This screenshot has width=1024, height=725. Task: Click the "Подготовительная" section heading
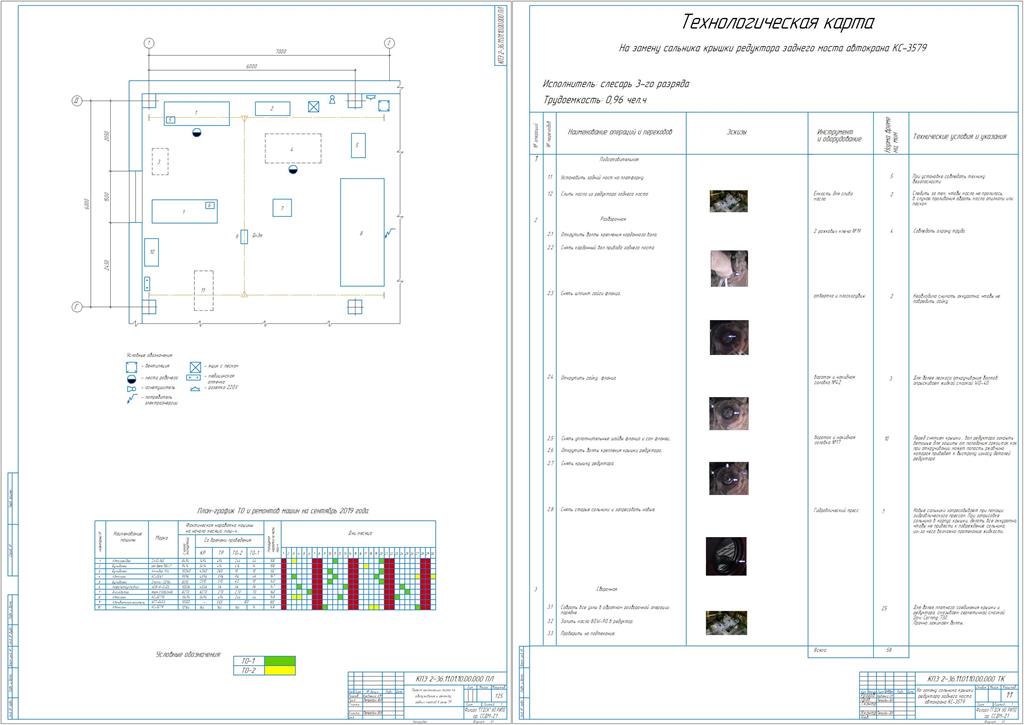coord(619,159)
